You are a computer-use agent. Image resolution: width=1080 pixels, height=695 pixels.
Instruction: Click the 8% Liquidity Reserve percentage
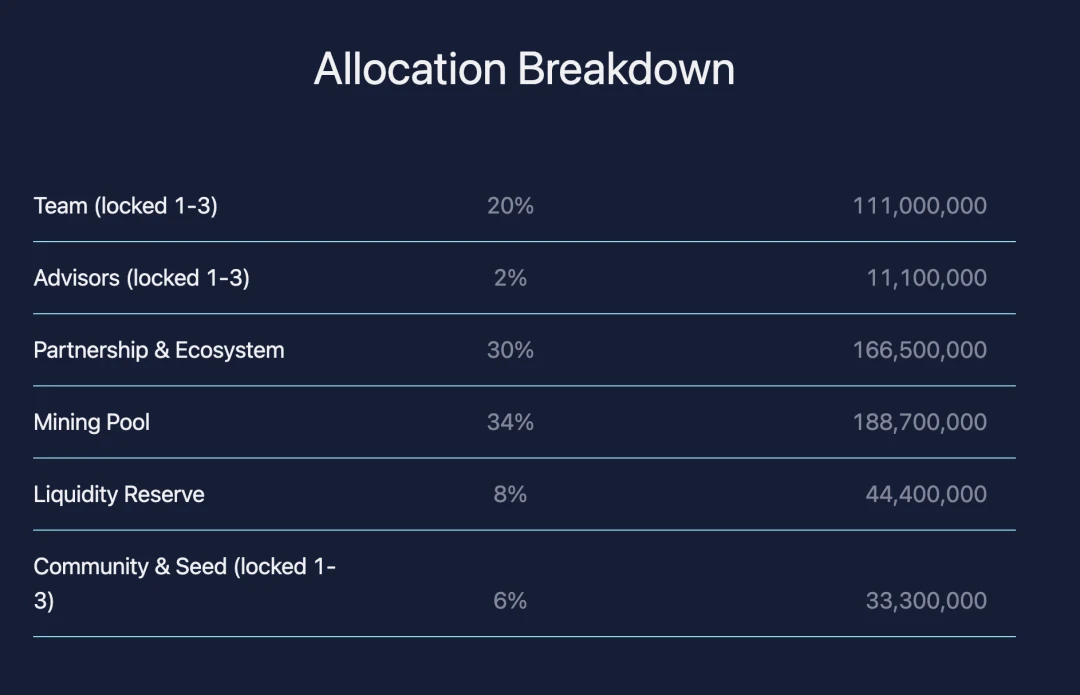pyautogui.click(x=510, y=495)
